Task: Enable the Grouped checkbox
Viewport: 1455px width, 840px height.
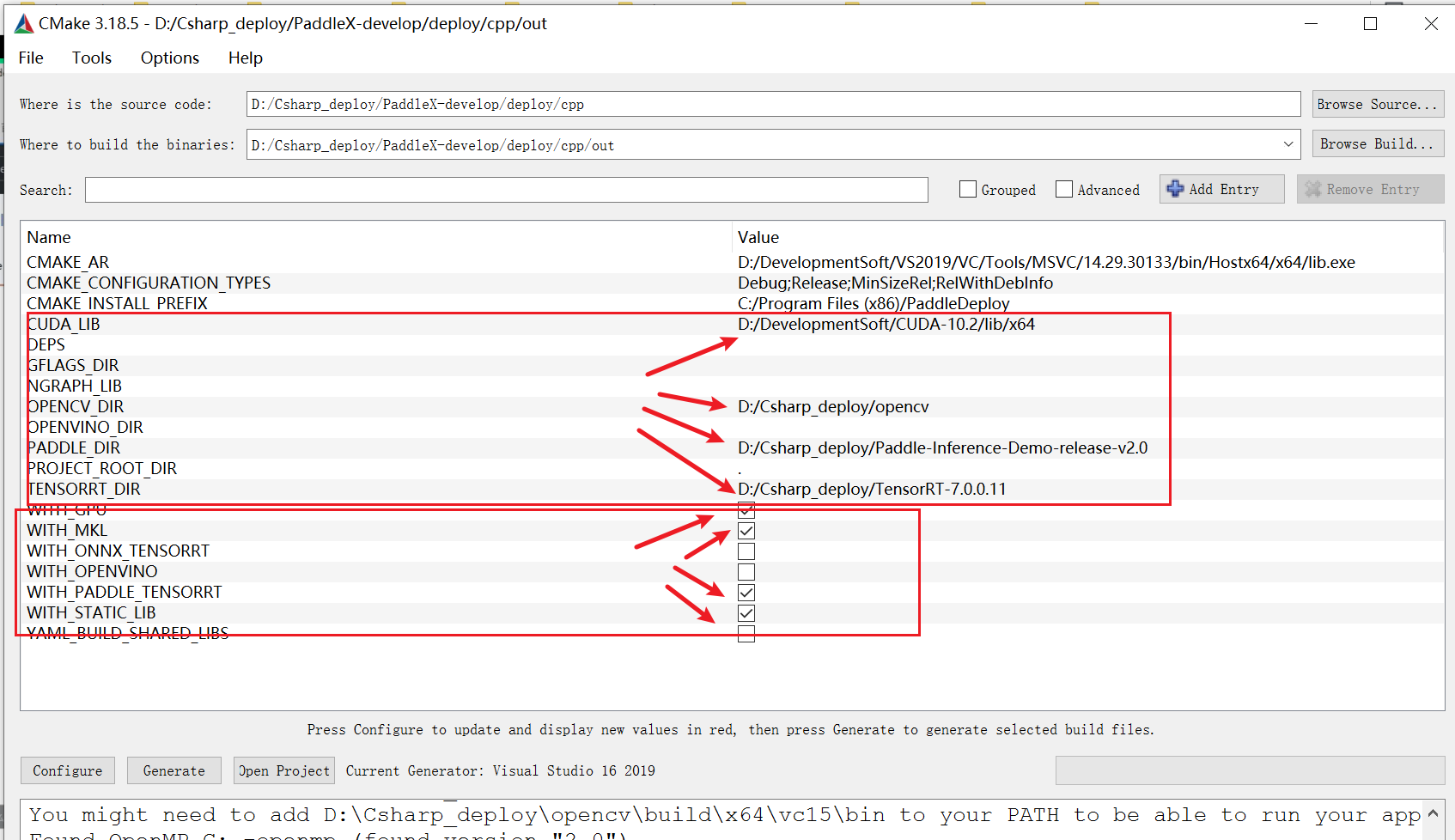Action: point(967,189)
